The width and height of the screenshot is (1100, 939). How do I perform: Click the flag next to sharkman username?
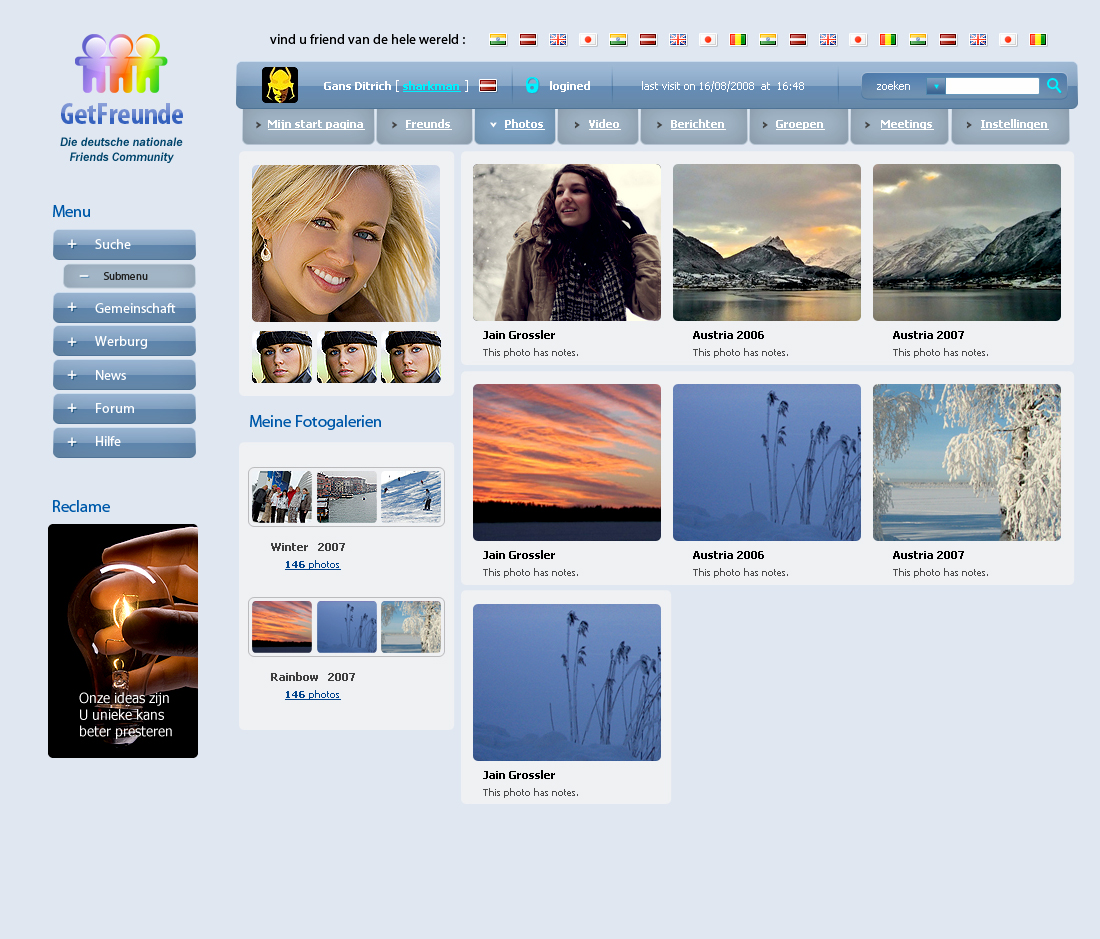pos(488,86)
